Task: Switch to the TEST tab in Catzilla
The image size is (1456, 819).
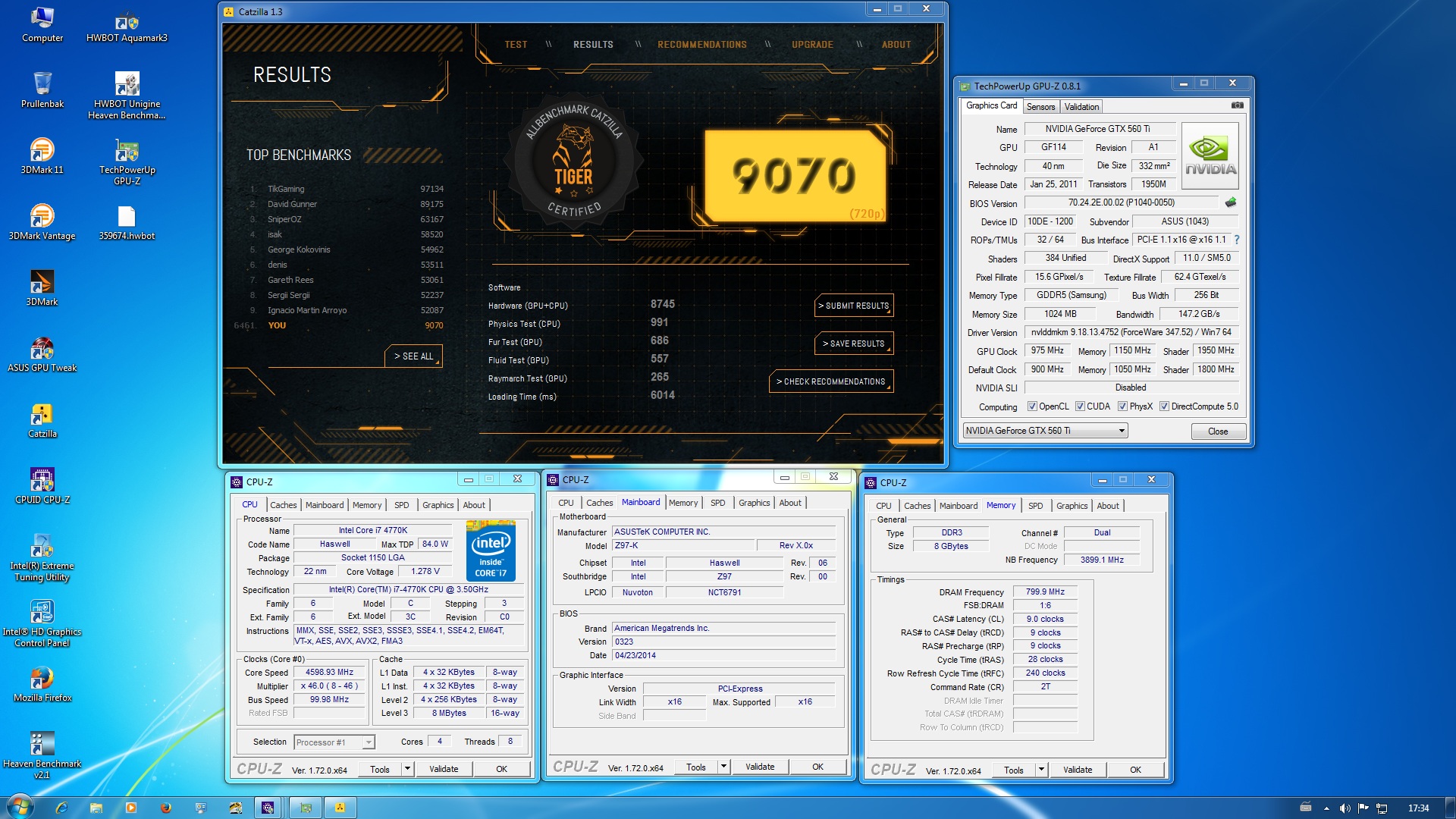Action: [516, 45]
